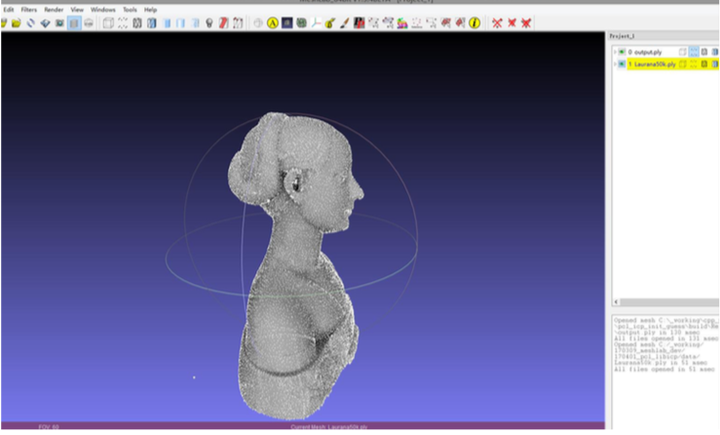Toggle the light bulb lighting icon
The width and height of the screenshot is (720, 435).
[x=209, y=22]
